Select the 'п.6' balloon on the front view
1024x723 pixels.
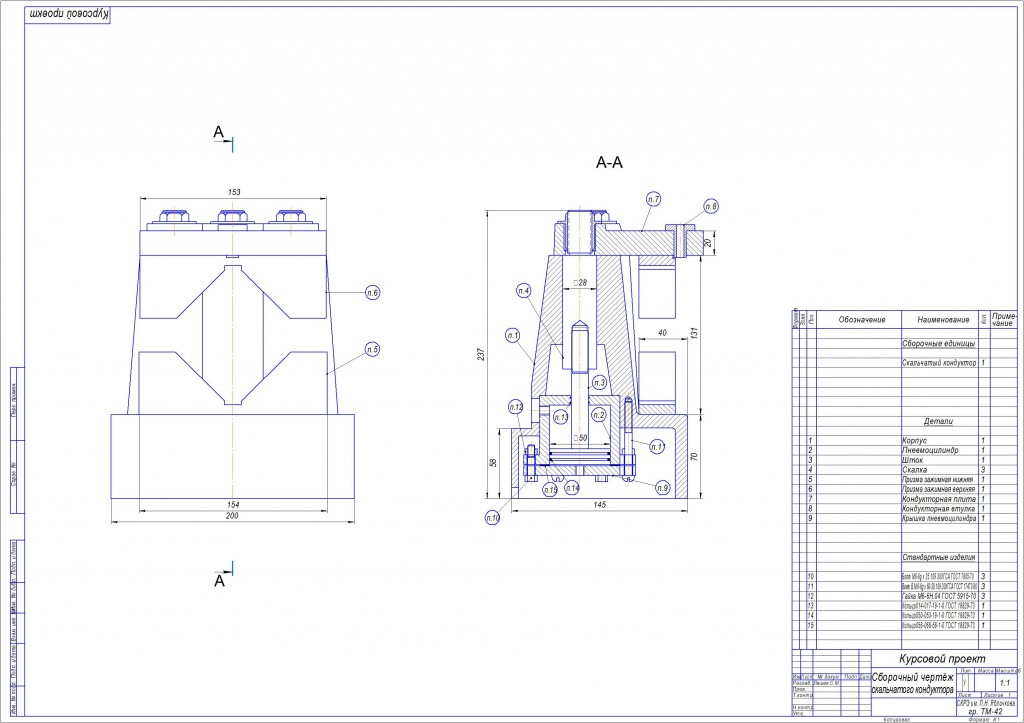click(372, 293)
